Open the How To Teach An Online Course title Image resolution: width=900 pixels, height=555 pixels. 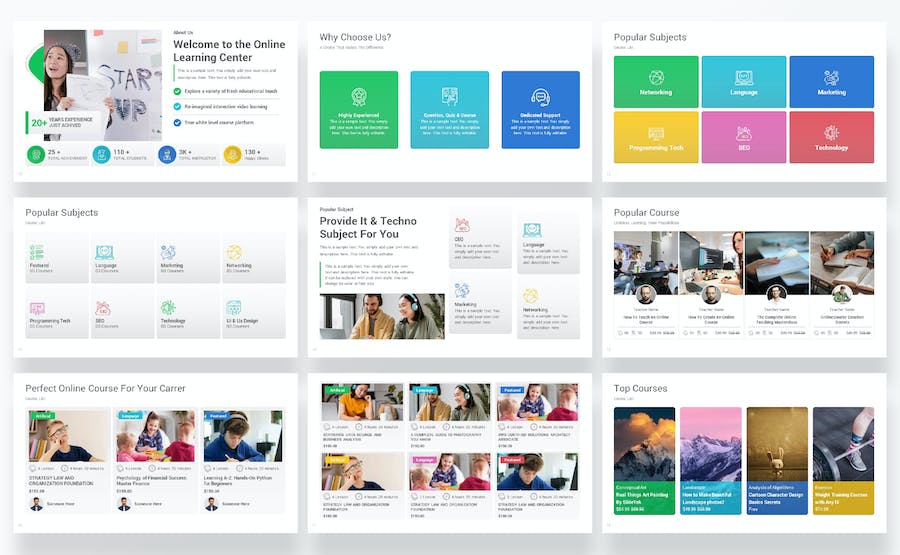click(x=646, y=320)
